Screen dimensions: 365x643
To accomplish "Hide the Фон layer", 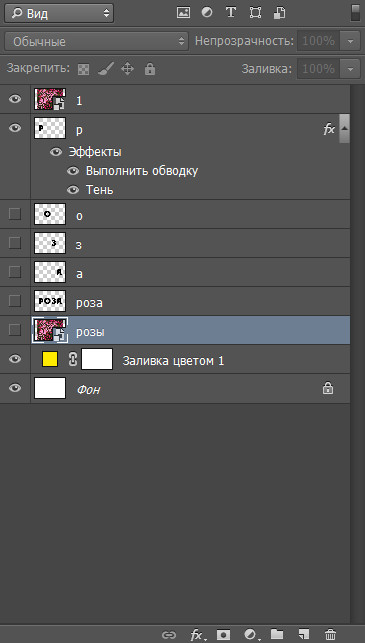I will click(15, 388).
